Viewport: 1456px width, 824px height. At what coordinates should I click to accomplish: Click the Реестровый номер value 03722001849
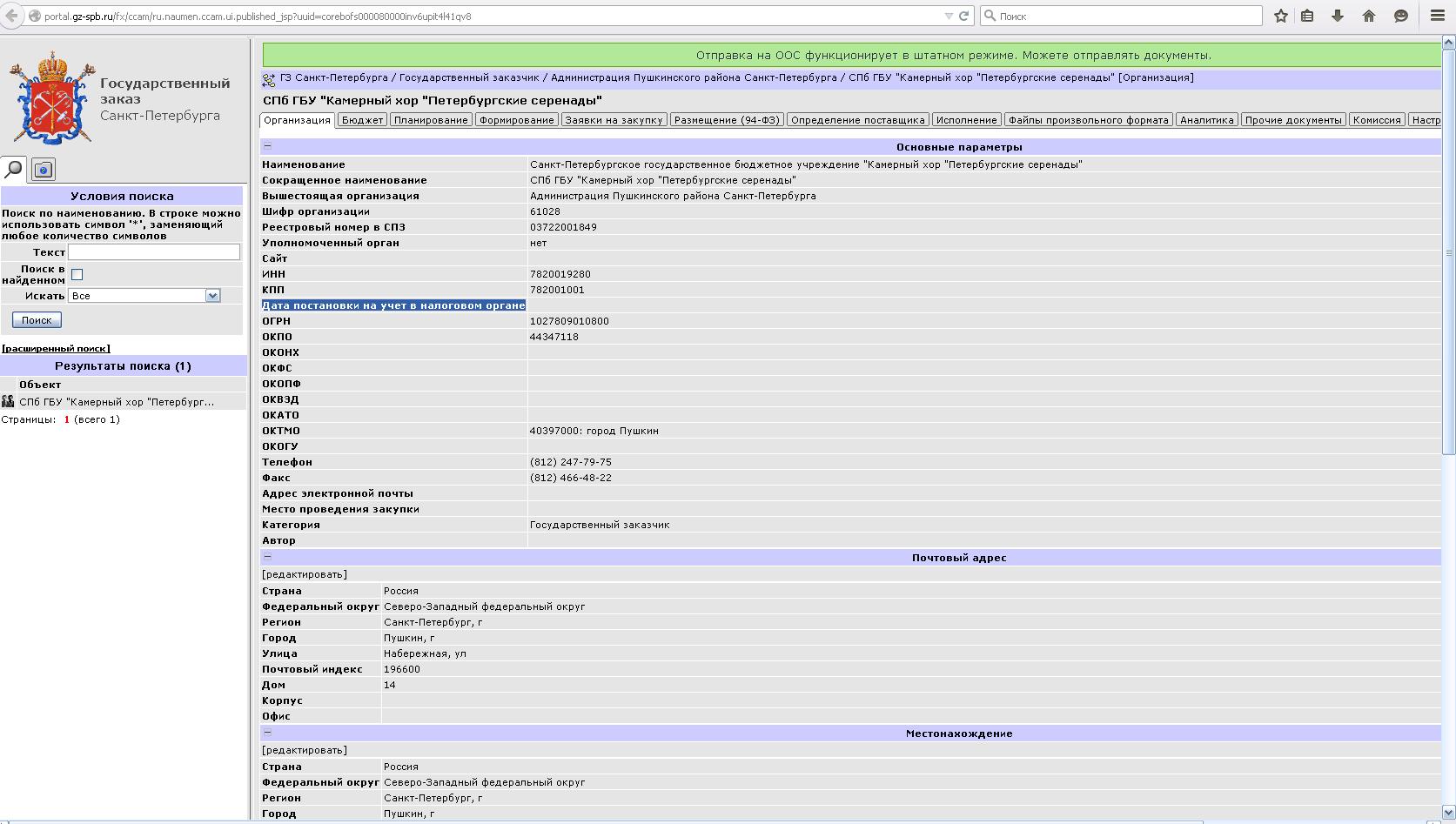pos(564,227)
